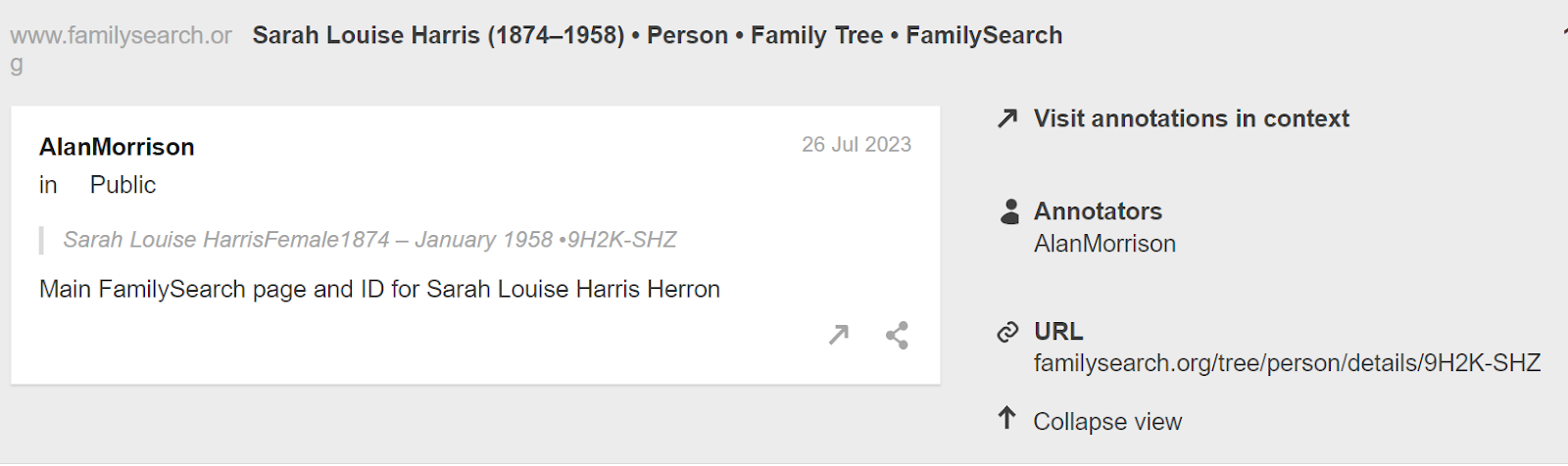Screen dimensions: 1568x466
Task: Open the Public group link
Action: (122, 185)
